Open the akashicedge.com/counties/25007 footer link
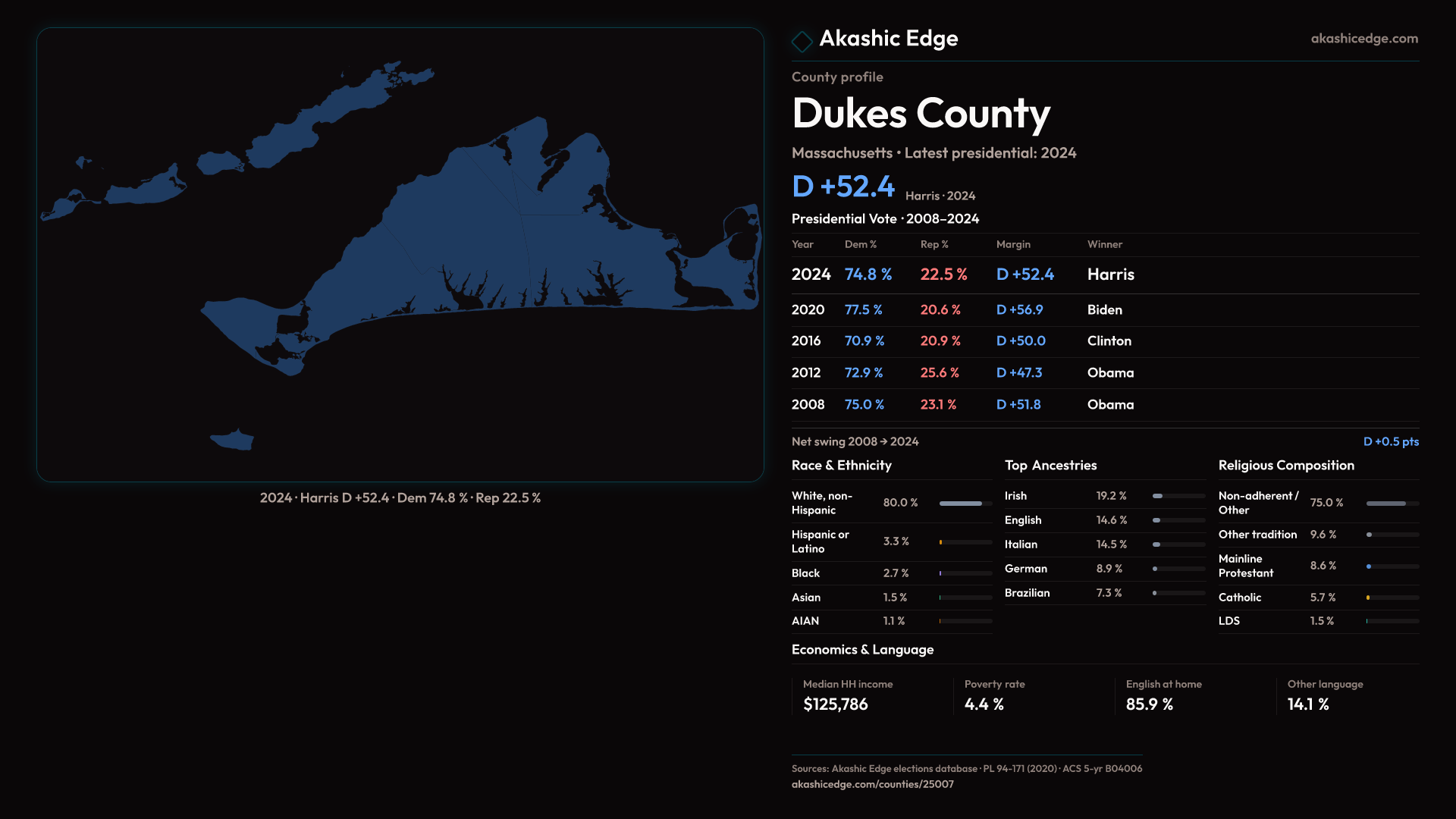Screen dimensions: 1456x819 [x=872, y=785]
